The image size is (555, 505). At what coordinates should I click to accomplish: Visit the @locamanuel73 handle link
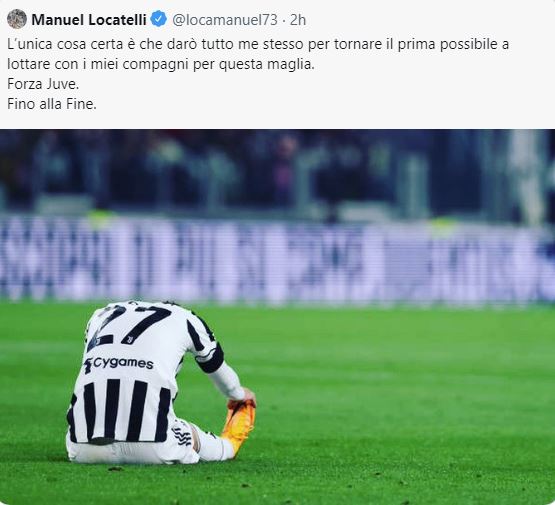point(225,20)
